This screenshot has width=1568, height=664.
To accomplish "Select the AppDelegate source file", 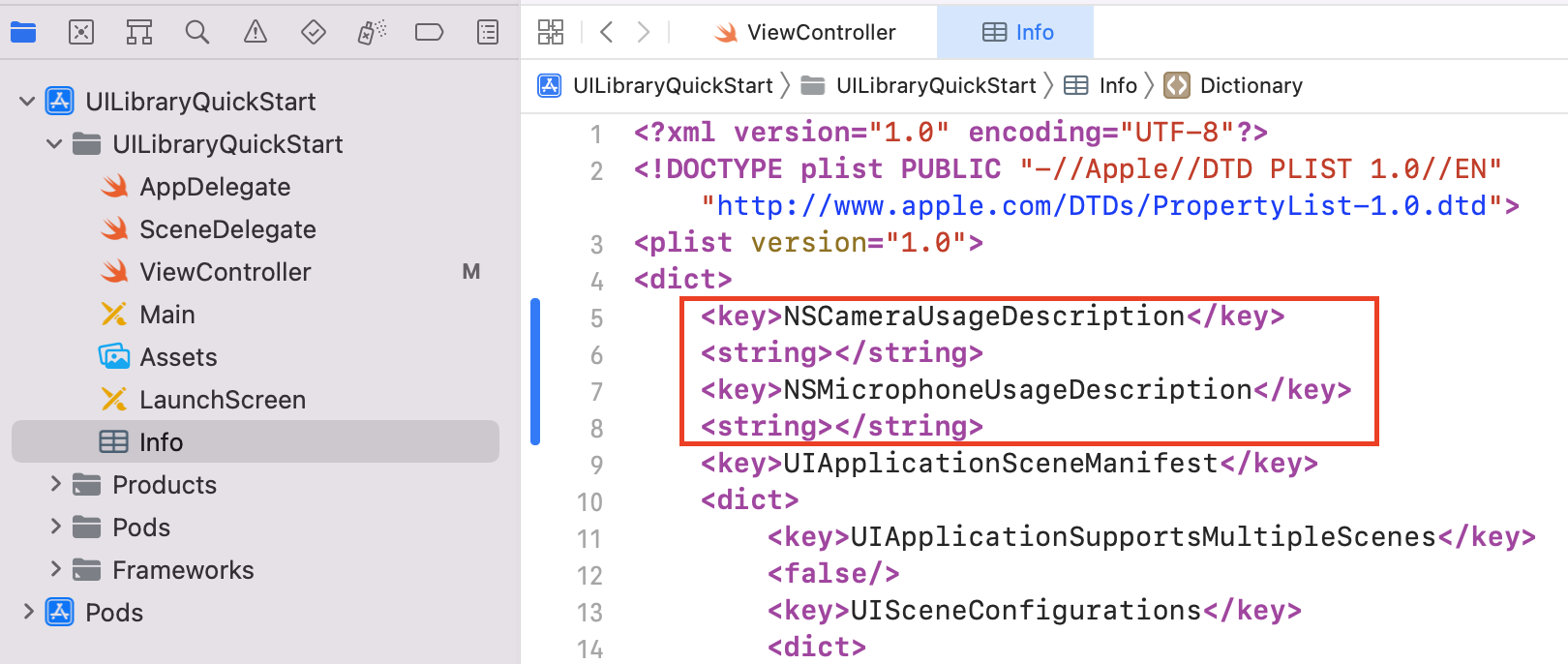I will pyautogui.click(x=215, y=186).
